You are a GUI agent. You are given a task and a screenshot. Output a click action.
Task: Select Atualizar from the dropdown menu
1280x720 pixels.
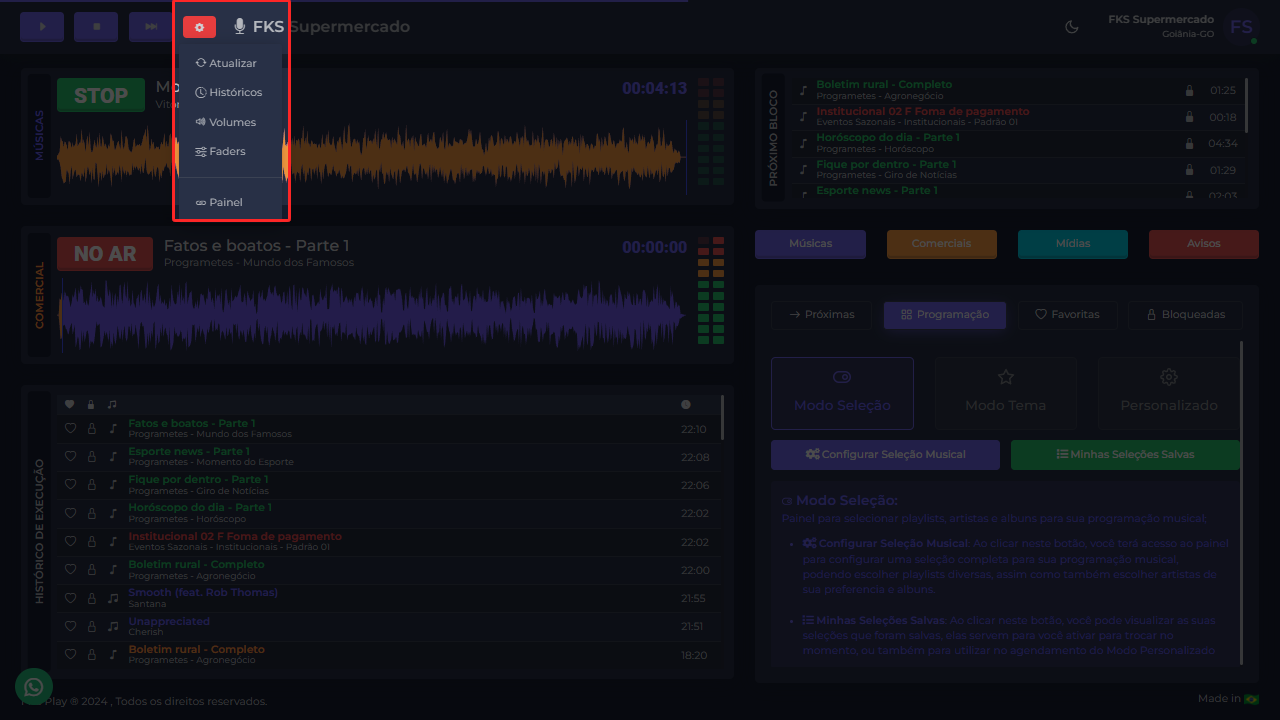pyautogui.click(x=226, y=63)
